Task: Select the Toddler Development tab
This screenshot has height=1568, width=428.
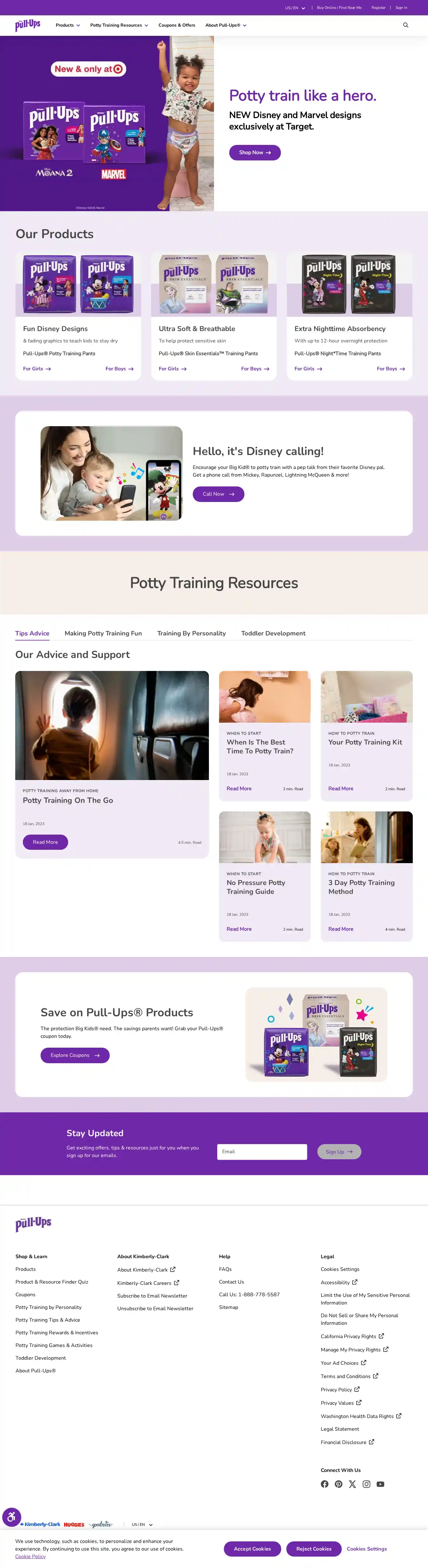Action: (x=273, y=633)
